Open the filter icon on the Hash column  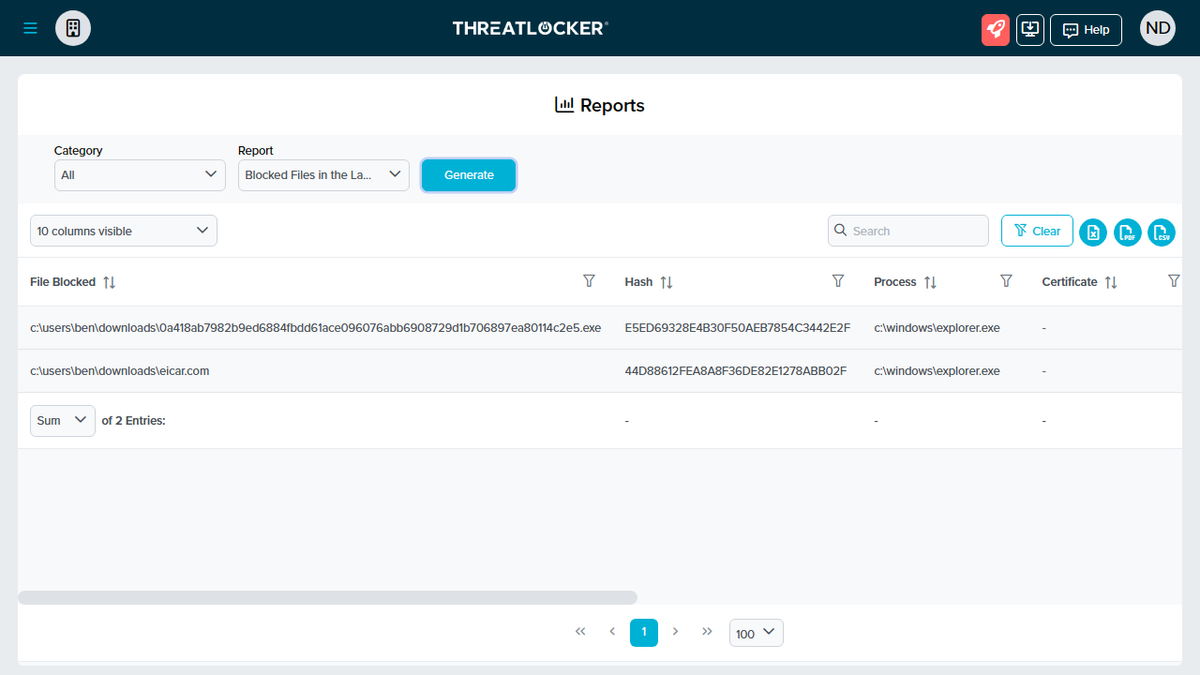(838, 282)
